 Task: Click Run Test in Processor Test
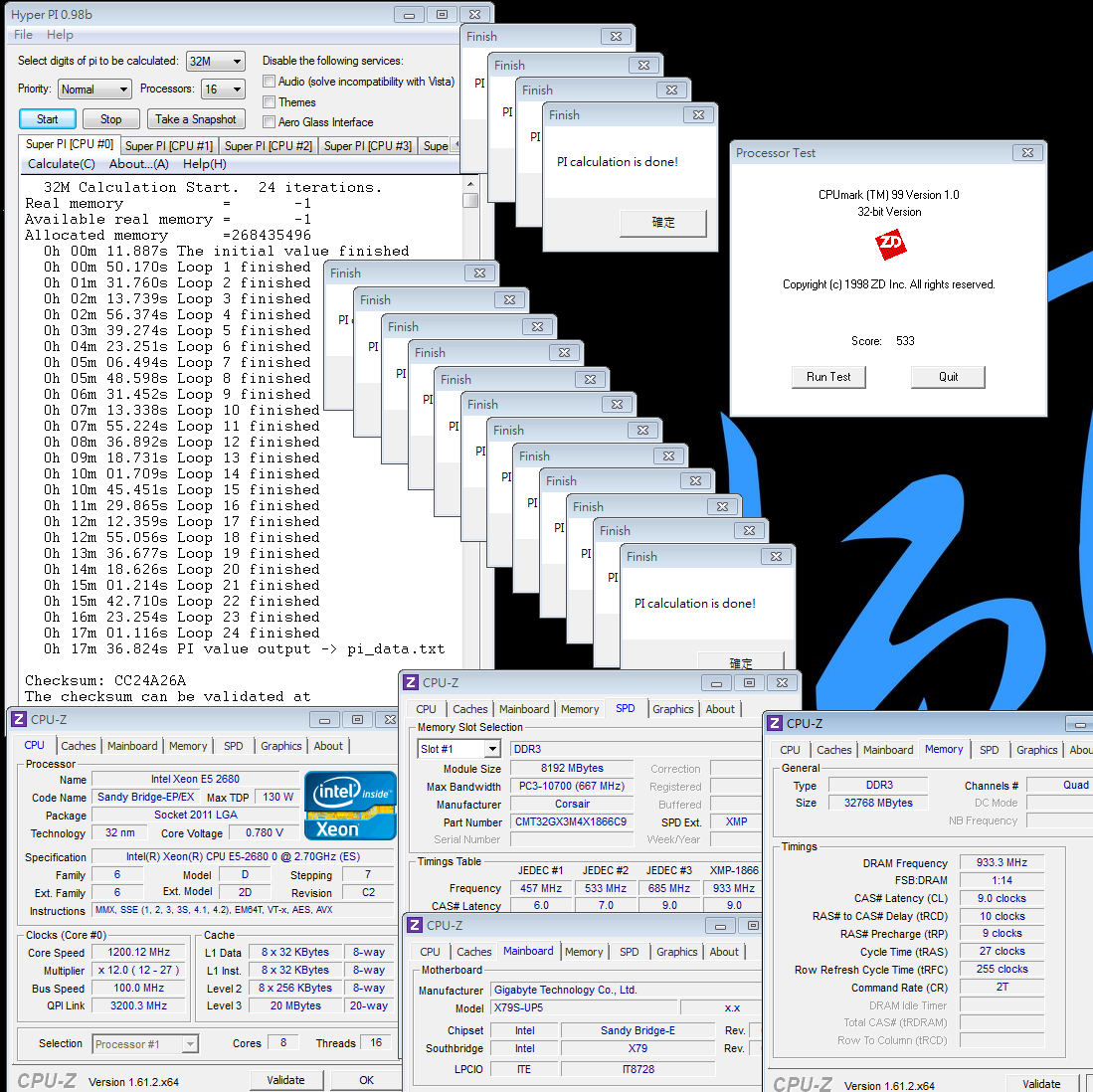click(828, 377)
